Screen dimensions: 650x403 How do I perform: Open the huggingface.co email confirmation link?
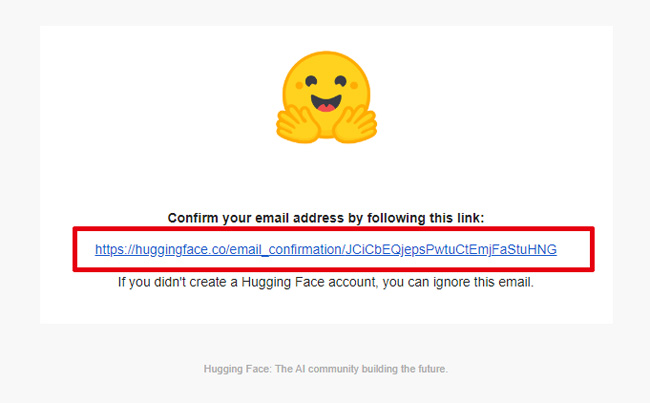(326, 249)
